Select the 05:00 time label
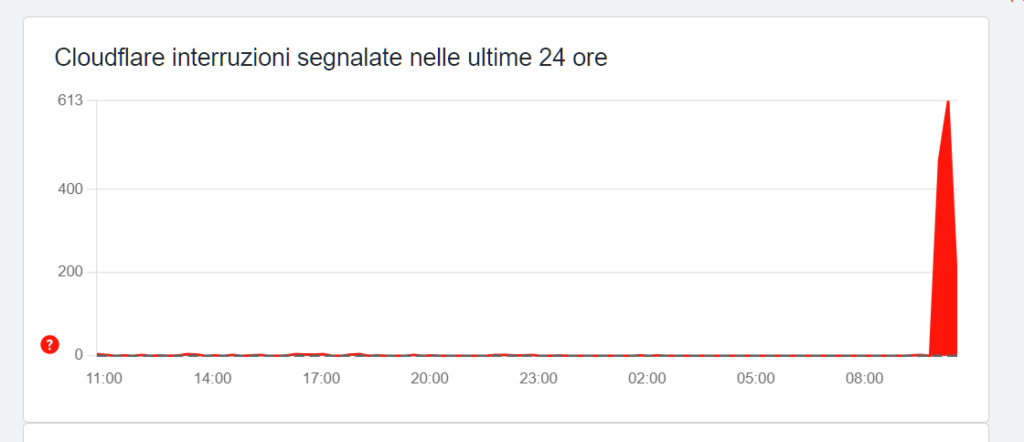The width and height of the screenshot is (1024, 442). (756, 379)
